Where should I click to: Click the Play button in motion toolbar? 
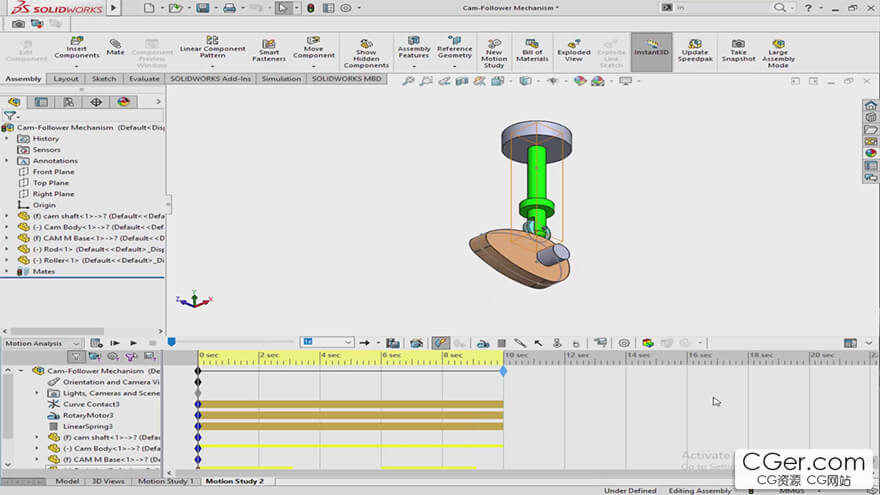click(134, 343)
